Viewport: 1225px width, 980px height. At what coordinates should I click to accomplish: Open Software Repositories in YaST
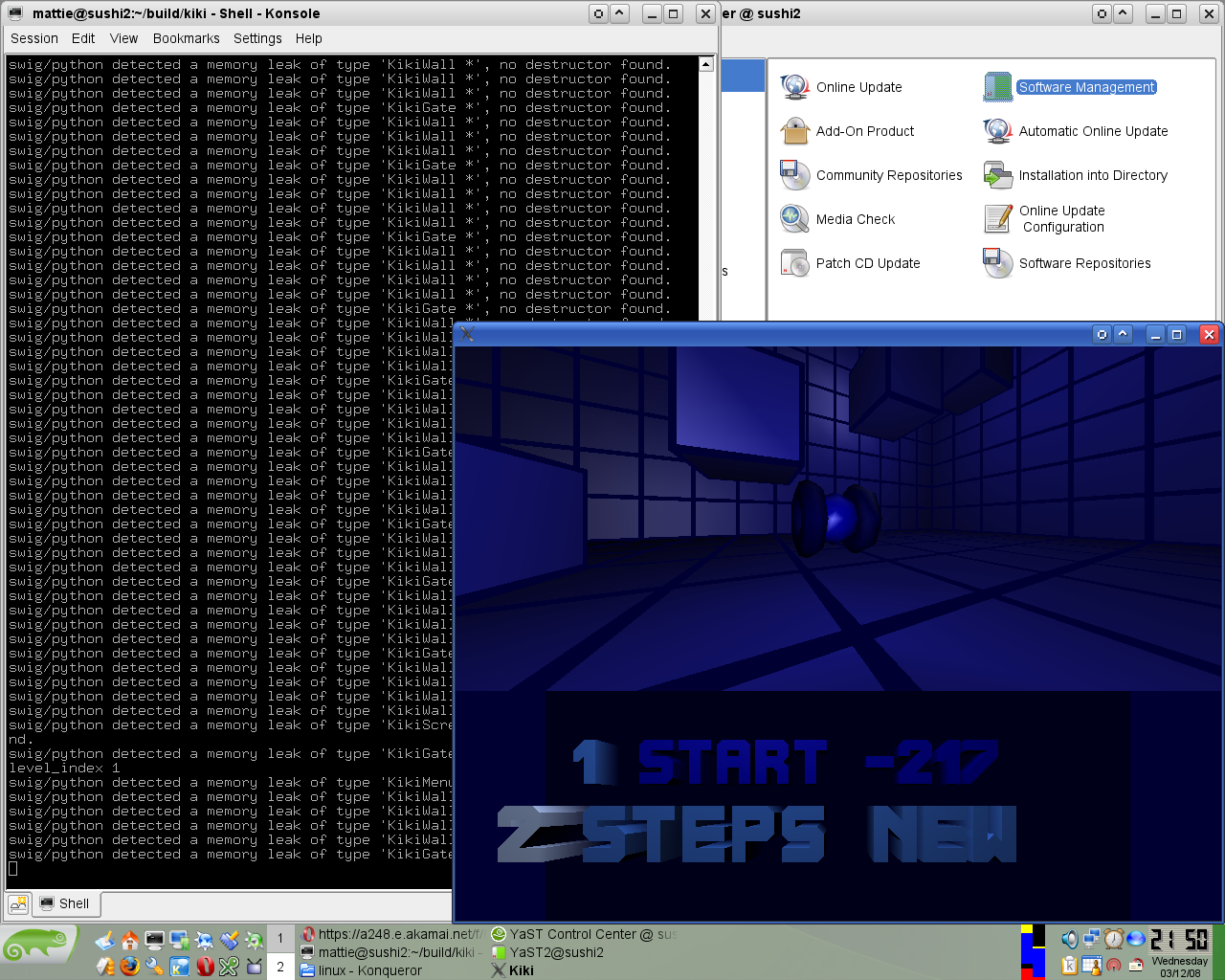(1067, 263)
